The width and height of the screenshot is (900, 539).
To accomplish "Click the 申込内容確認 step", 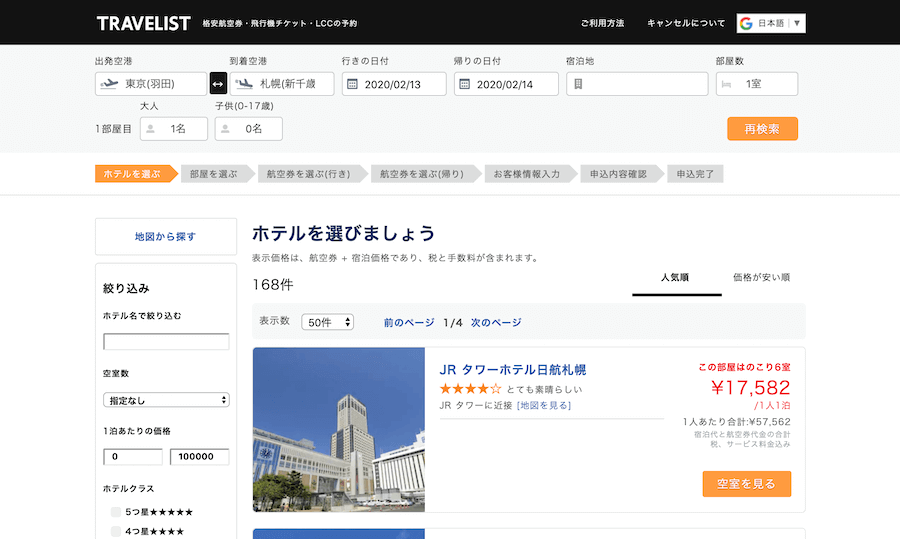I will click(x=620, y=174).
